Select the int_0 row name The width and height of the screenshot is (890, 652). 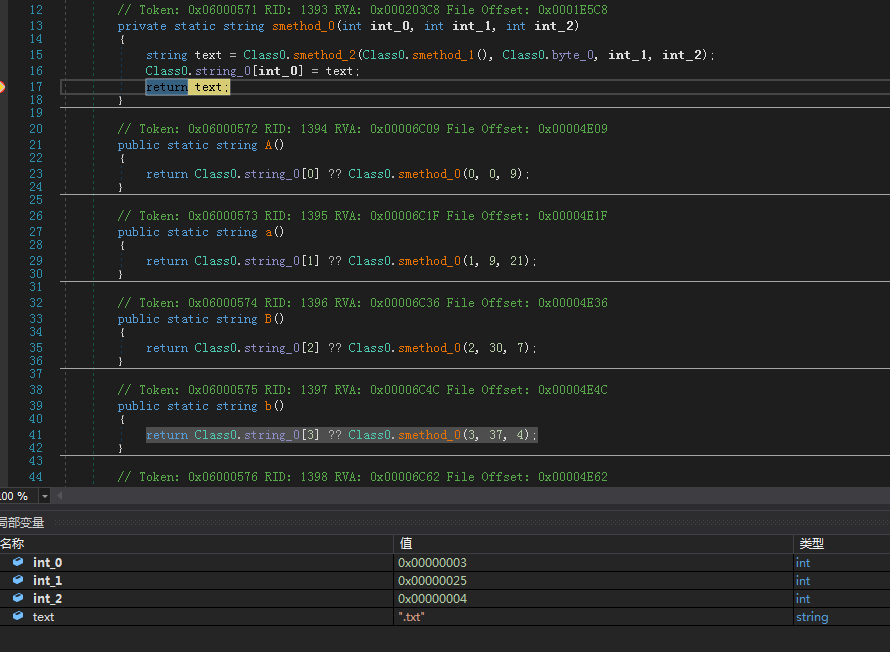click(x=48, y=562)
